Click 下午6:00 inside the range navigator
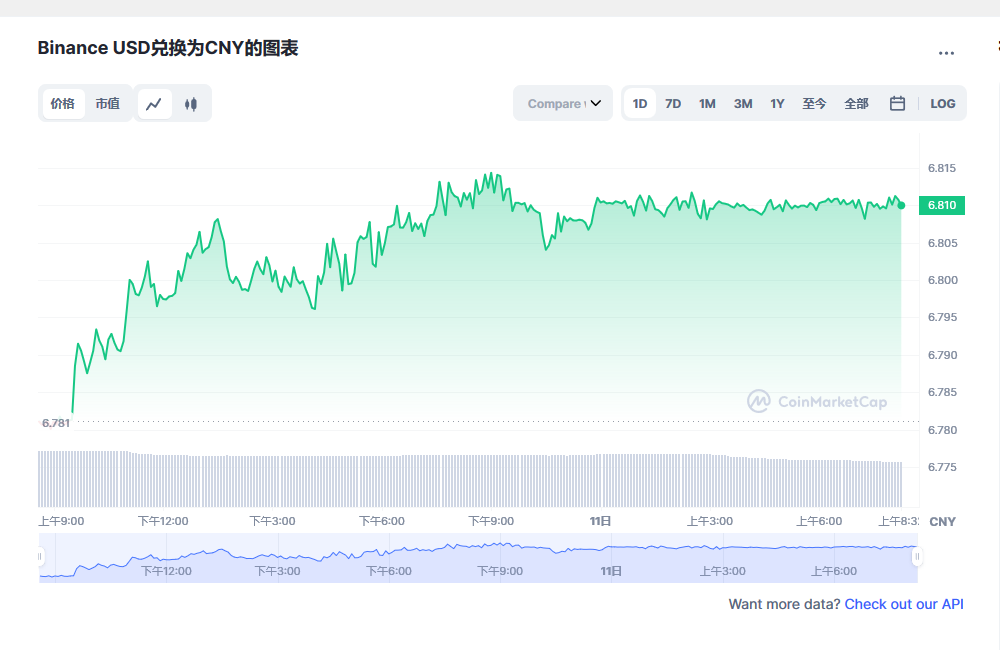The width and height of the screenshot is (1000, 650). pyautogui.click(x=389, y=571)
